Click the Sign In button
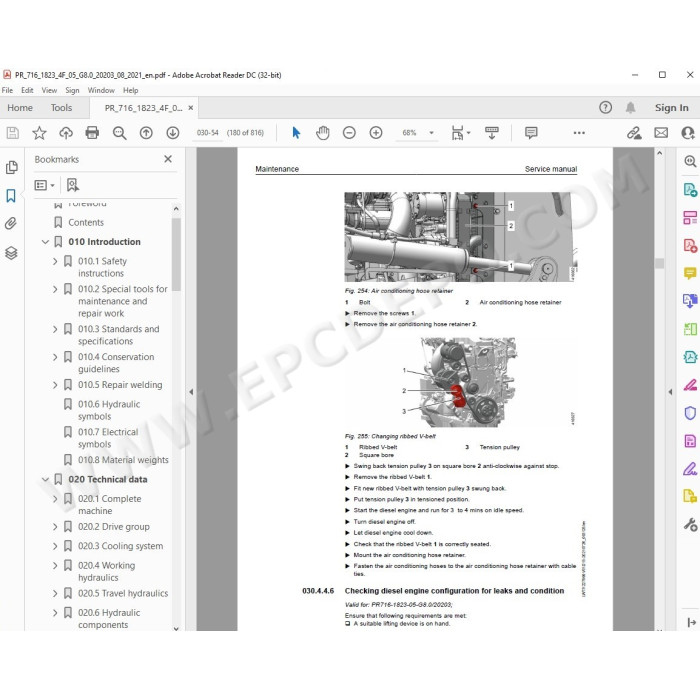 671,108
